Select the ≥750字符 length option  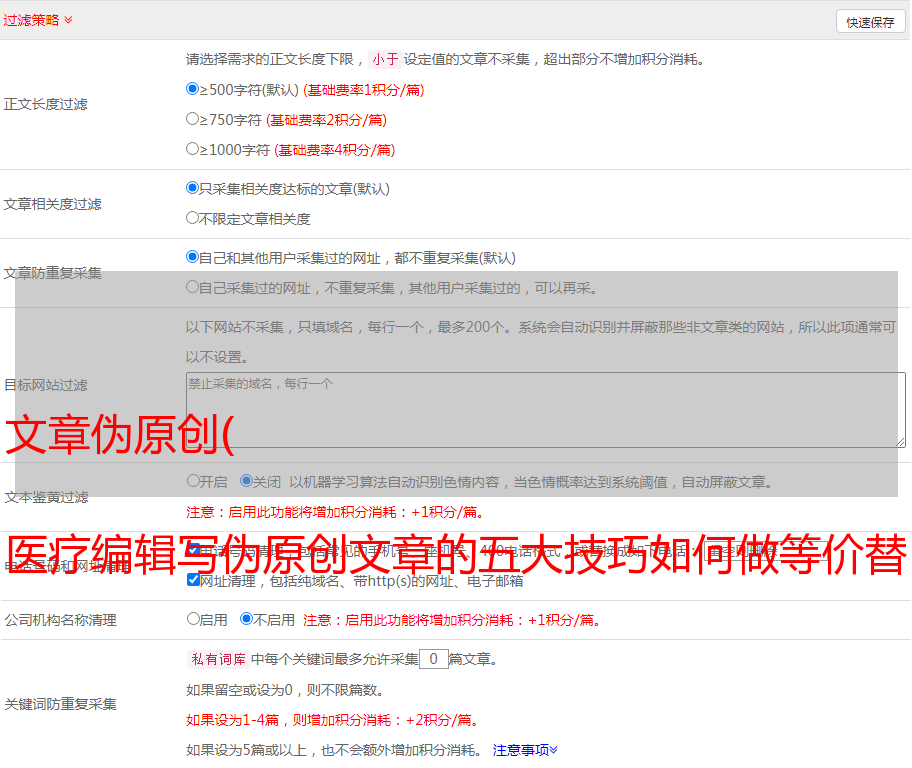[193, 119]
